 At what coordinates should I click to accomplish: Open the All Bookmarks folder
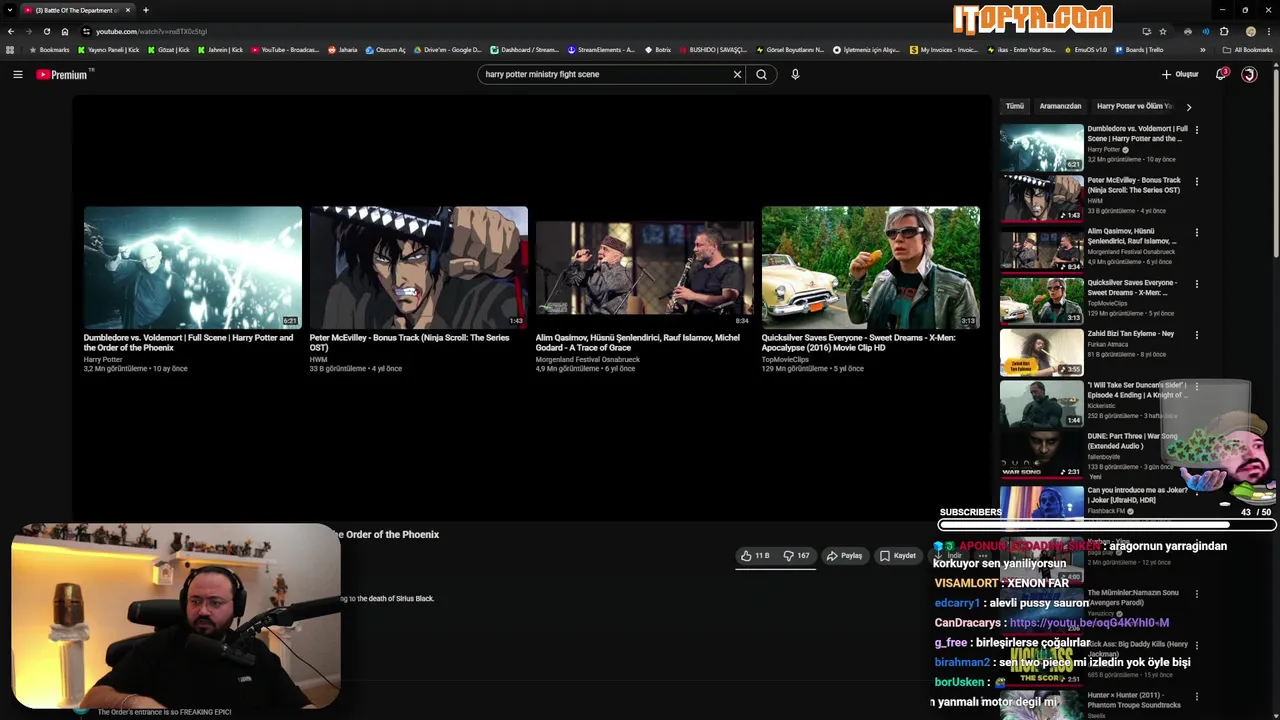coord(1248,49)
